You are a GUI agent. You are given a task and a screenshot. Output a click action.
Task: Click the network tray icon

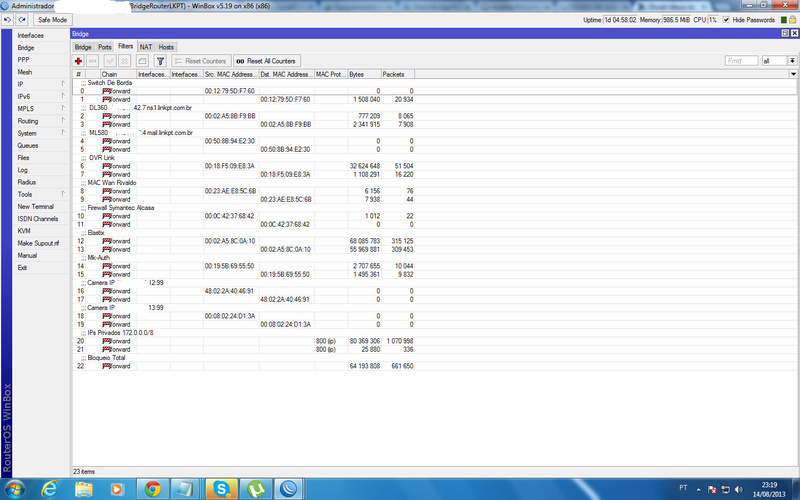click(726, 490)
